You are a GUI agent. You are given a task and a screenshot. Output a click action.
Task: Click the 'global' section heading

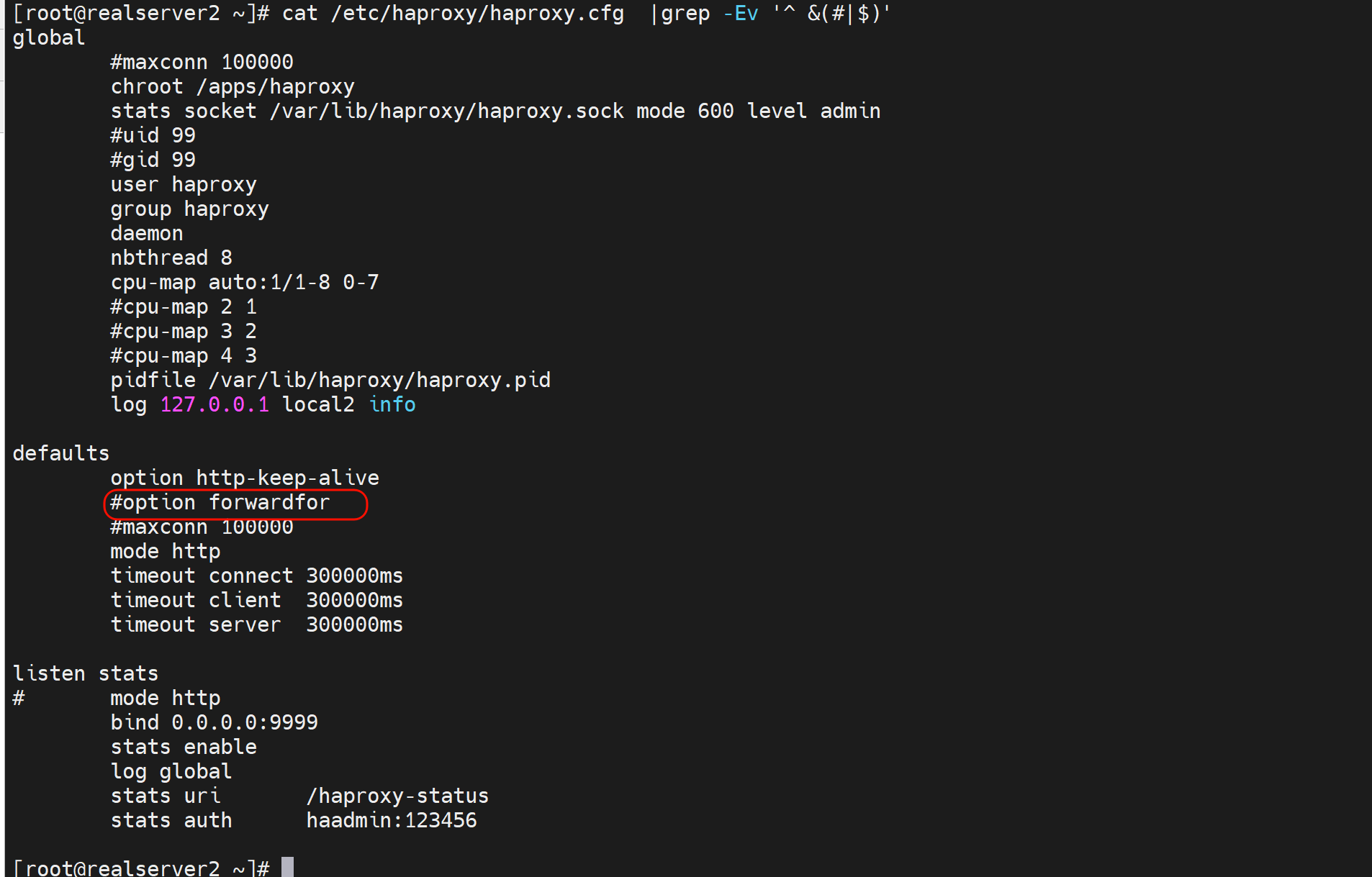tap(49, 38)
